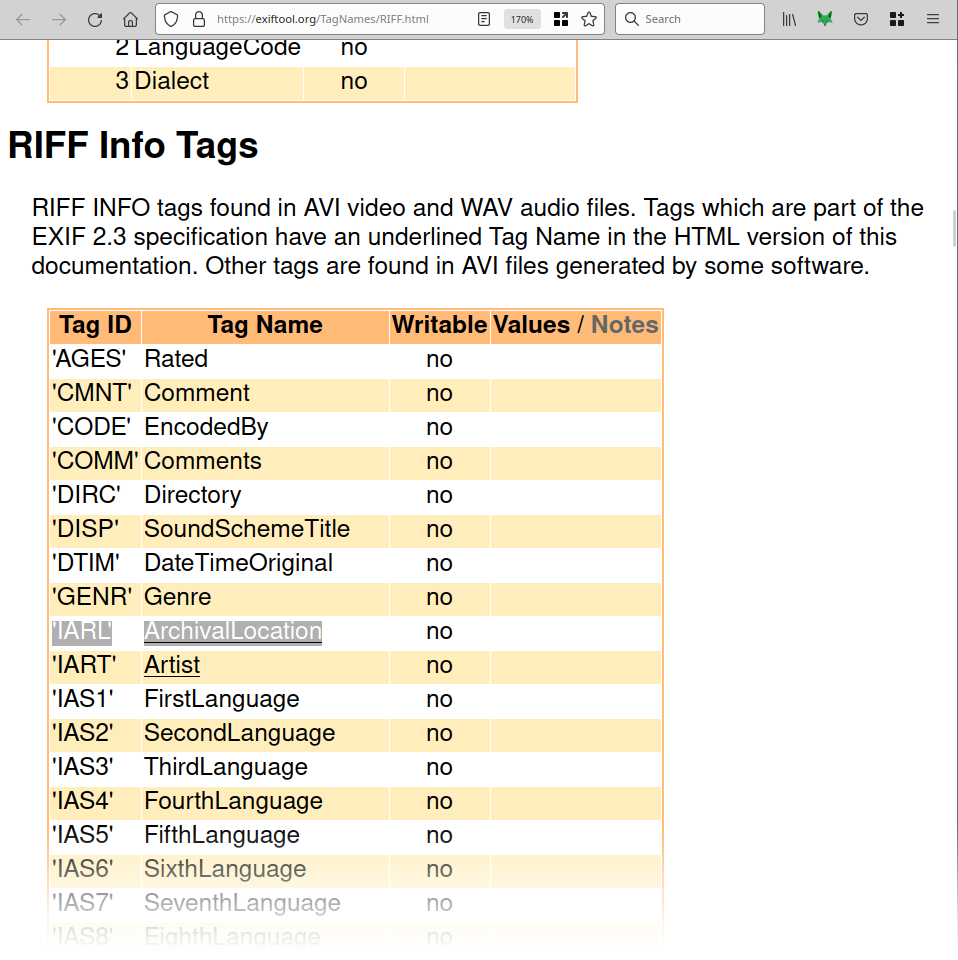Screen dimensions: 958x960
Task: Click the vertical page scrollbar thumb
Action: pos(954,228)
